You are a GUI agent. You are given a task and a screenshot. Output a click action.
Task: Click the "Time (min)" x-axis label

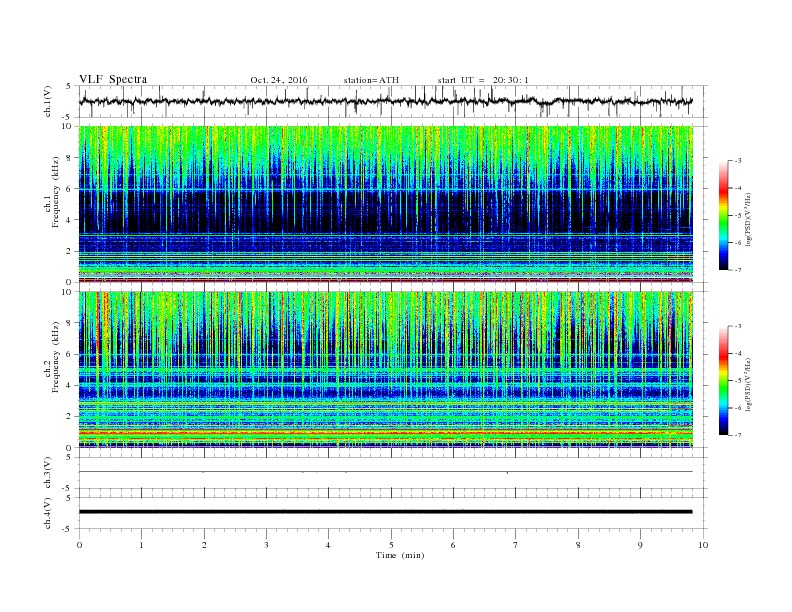(x=400, y=555)
